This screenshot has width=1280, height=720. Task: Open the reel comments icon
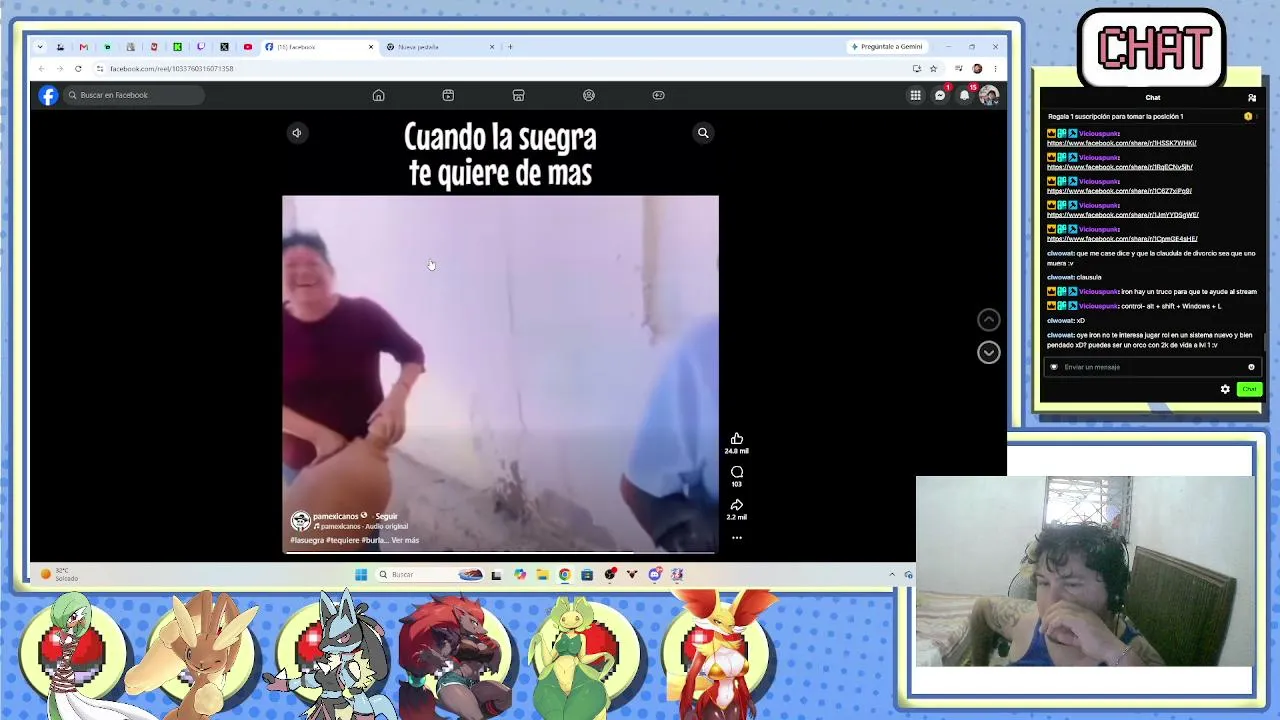737,472
